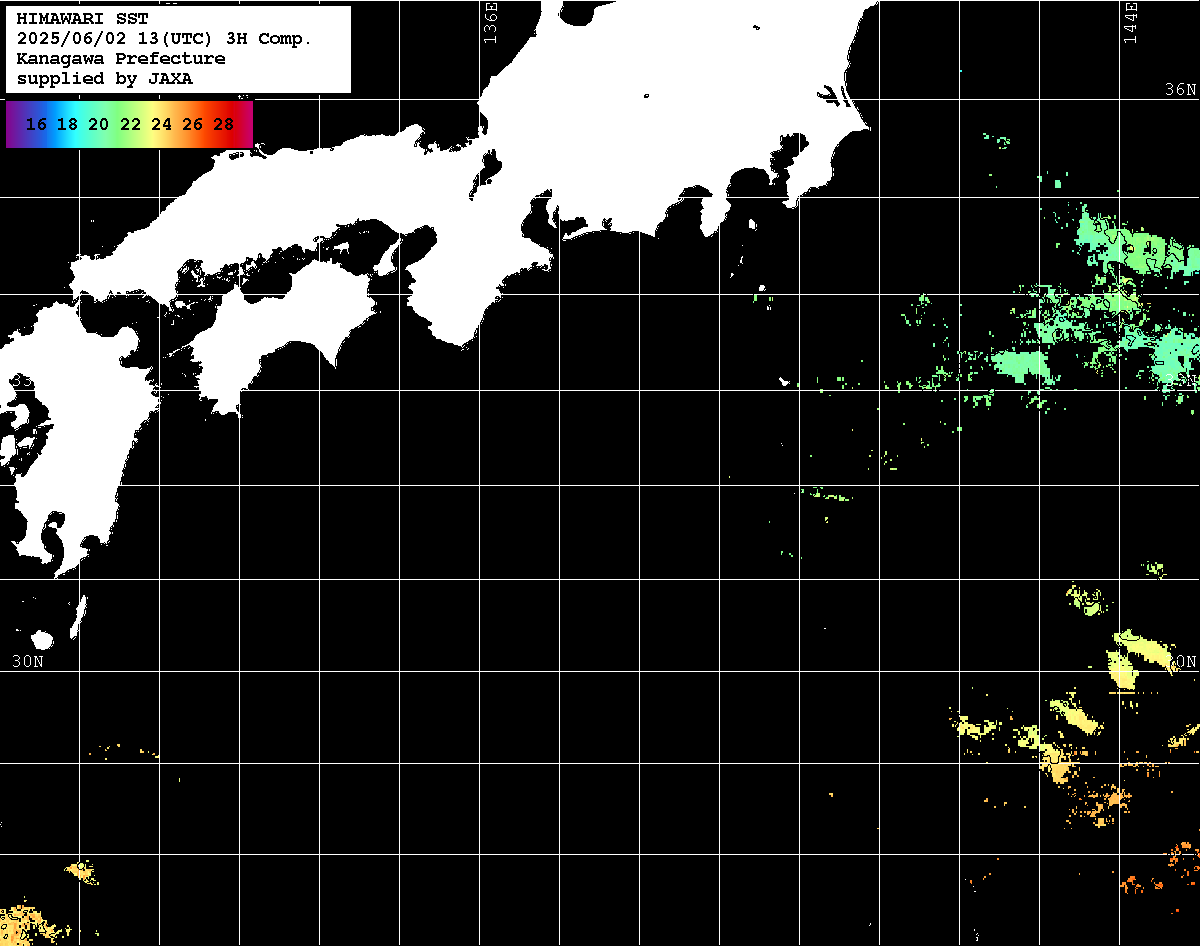Click the 28 value on the color scale

tap(224, 125)
